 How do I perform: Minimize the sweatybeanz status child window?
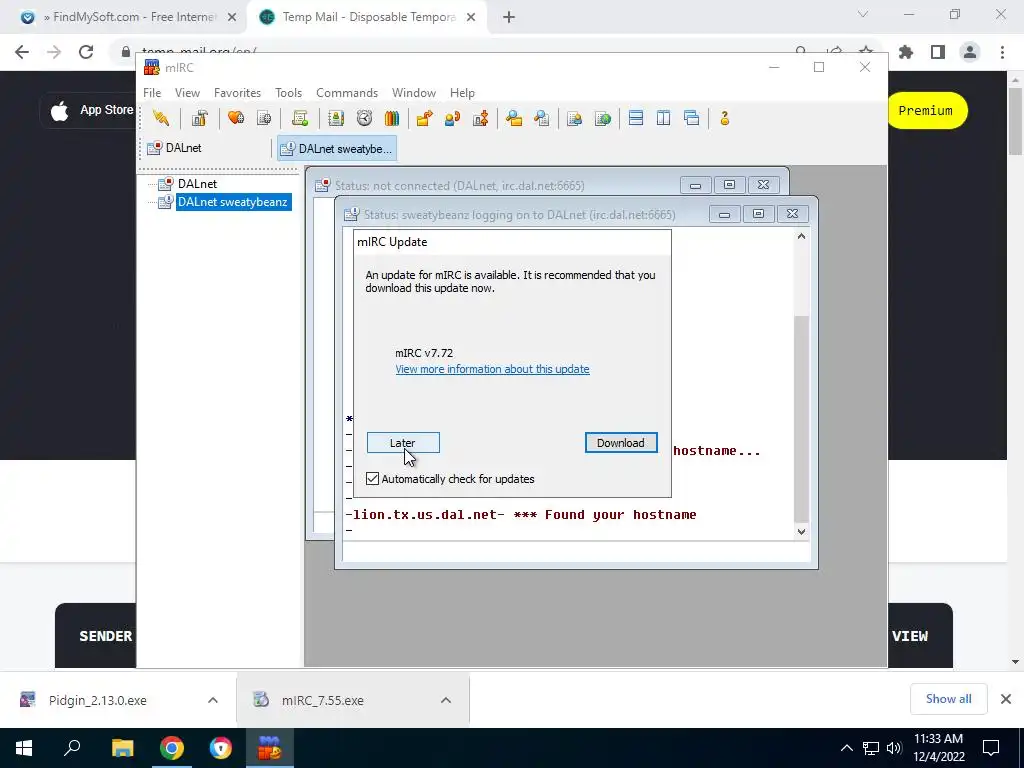[724, 214]
